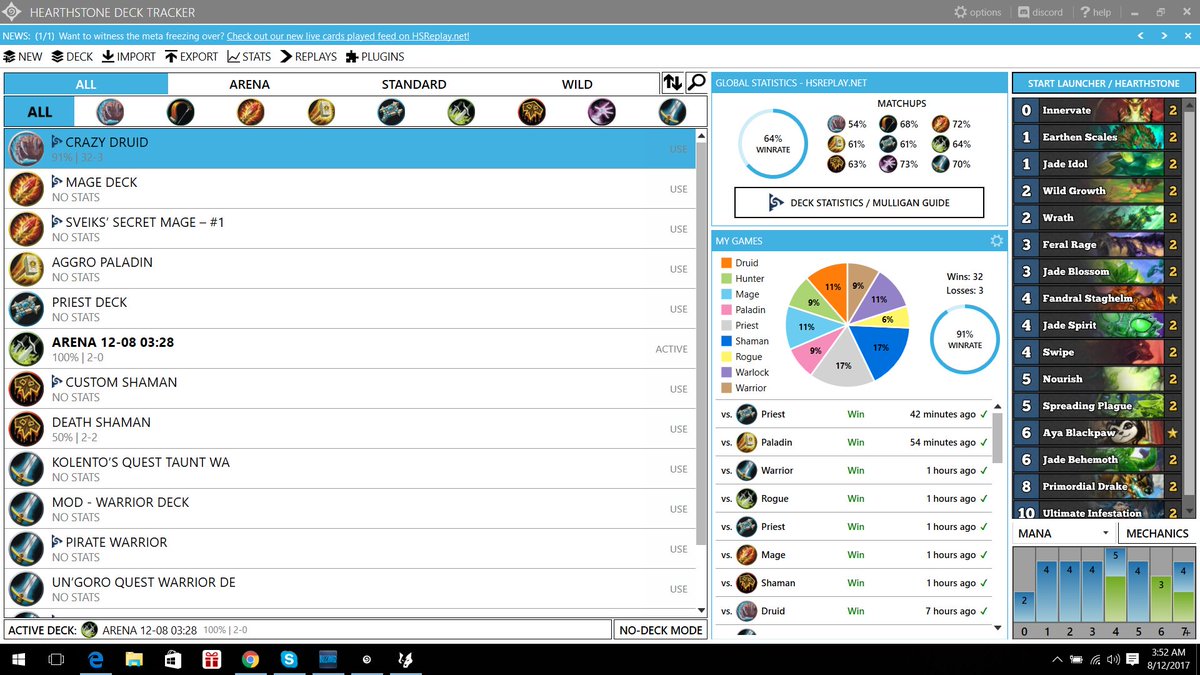Click live cards feed HSReplay link
1200x675 pixels.
[348, 36]
